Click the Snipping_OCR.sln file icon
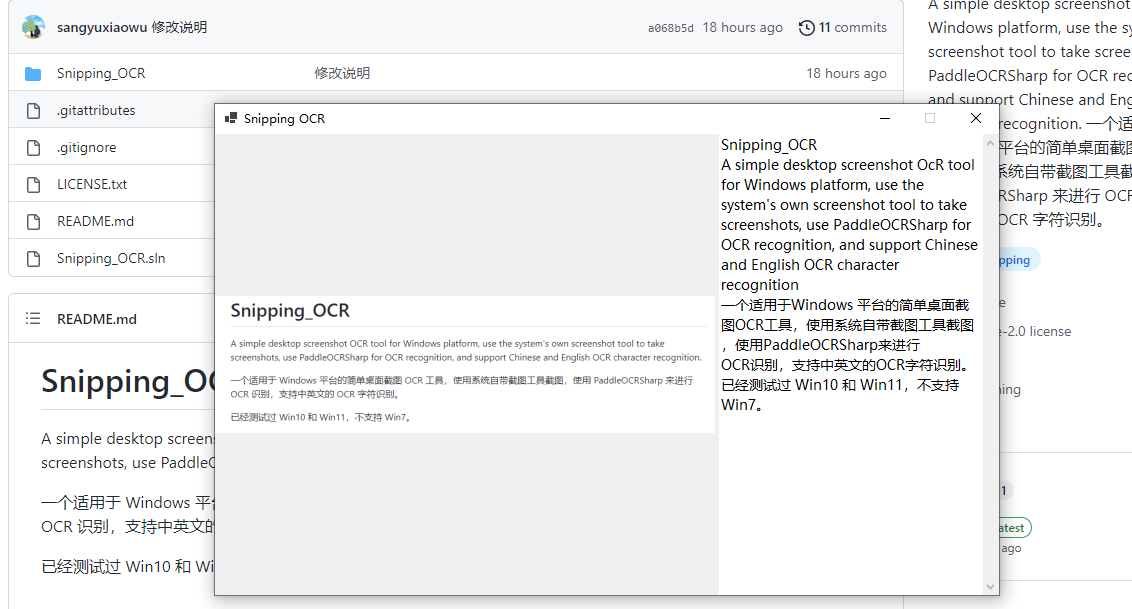The image size is (1132, 609). pyautogui.click(x=33, y=258)
